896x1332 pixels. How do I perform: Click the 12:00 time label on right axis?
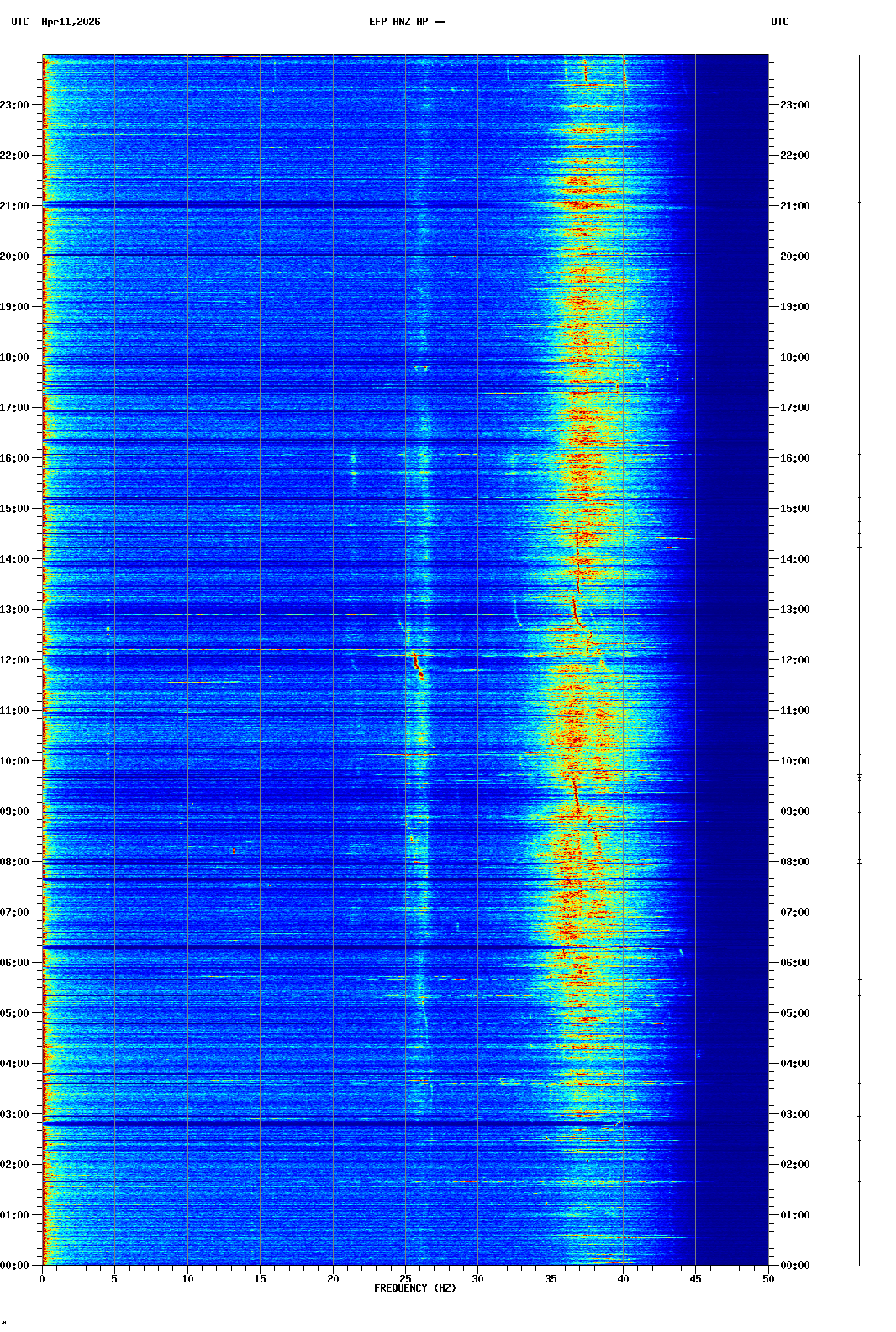794,660
